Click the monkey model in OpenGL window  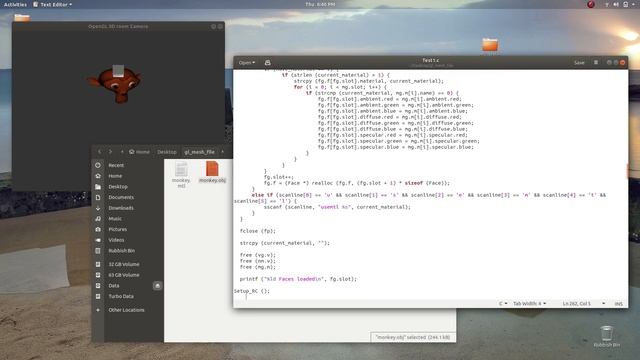coord(115,83)
